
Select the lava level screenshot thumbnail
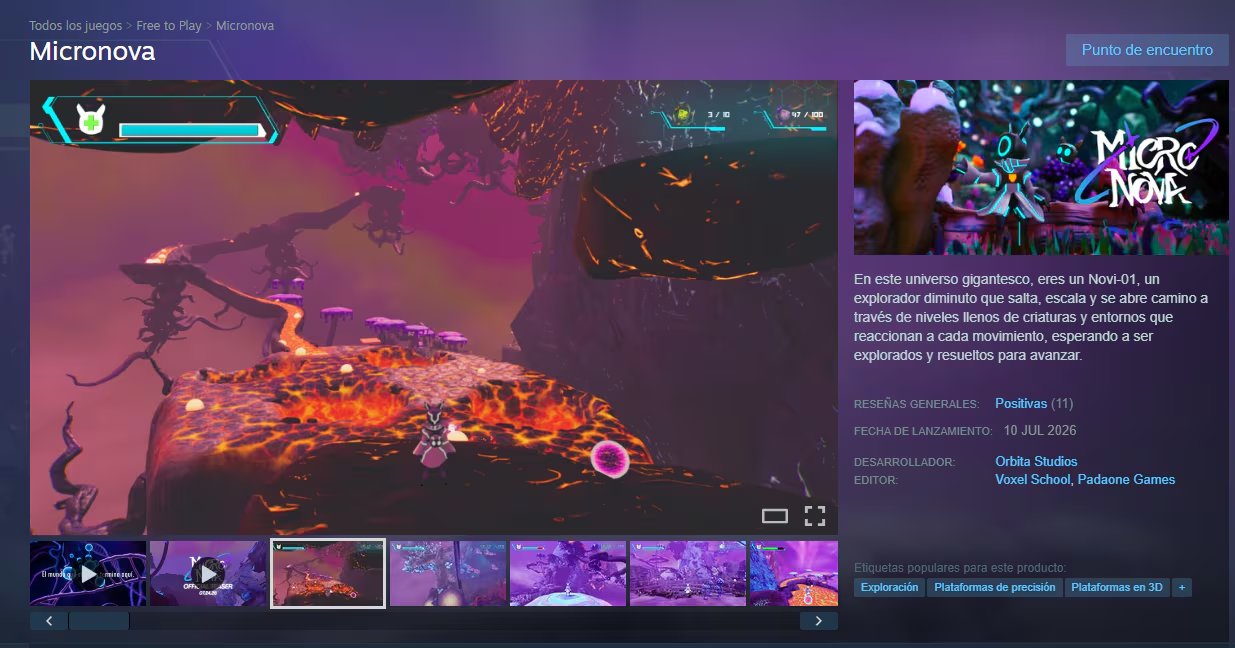click(x=328, y=574)
